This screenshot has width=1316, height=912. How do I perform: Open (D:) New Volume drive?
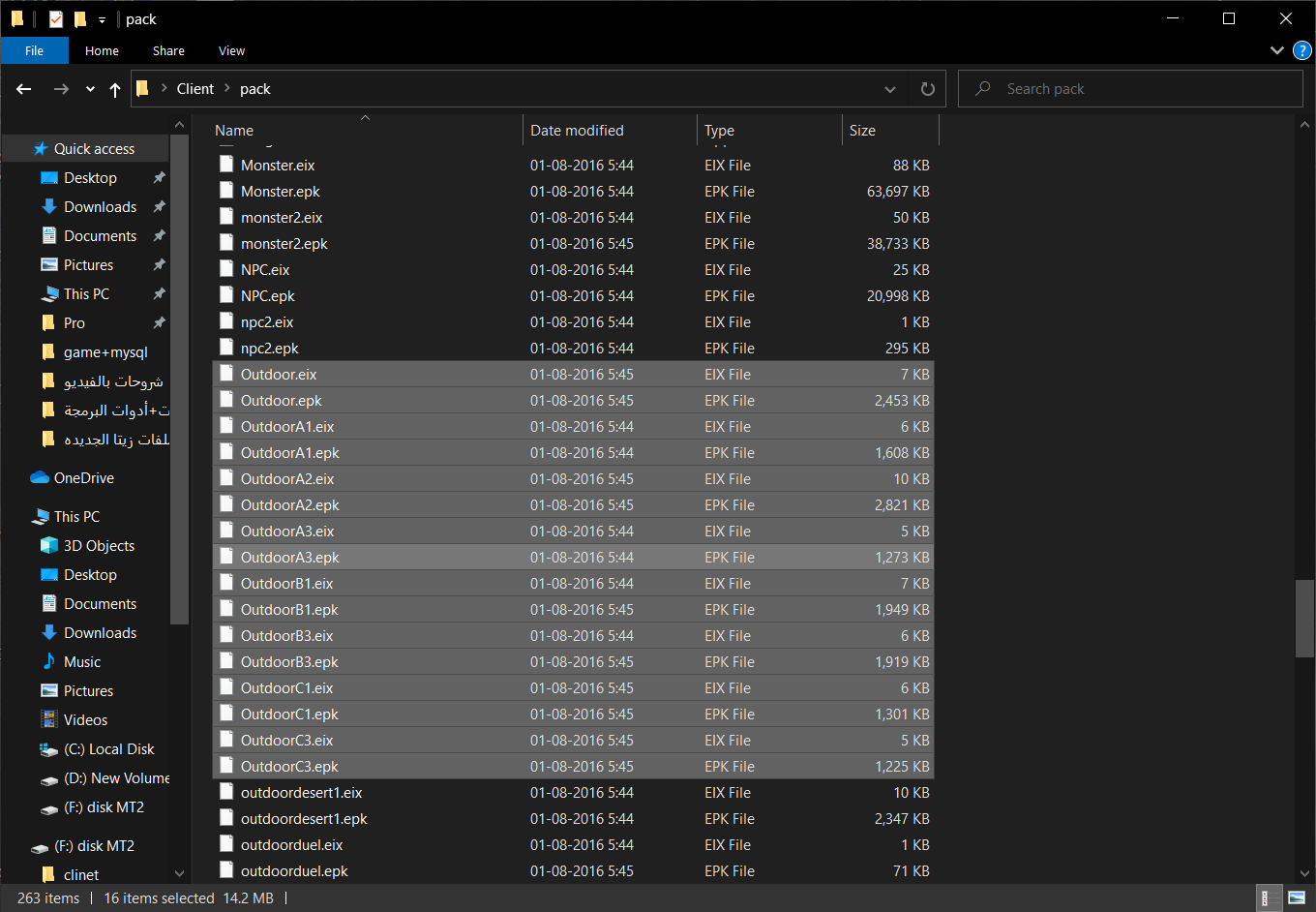click(116, 778)
